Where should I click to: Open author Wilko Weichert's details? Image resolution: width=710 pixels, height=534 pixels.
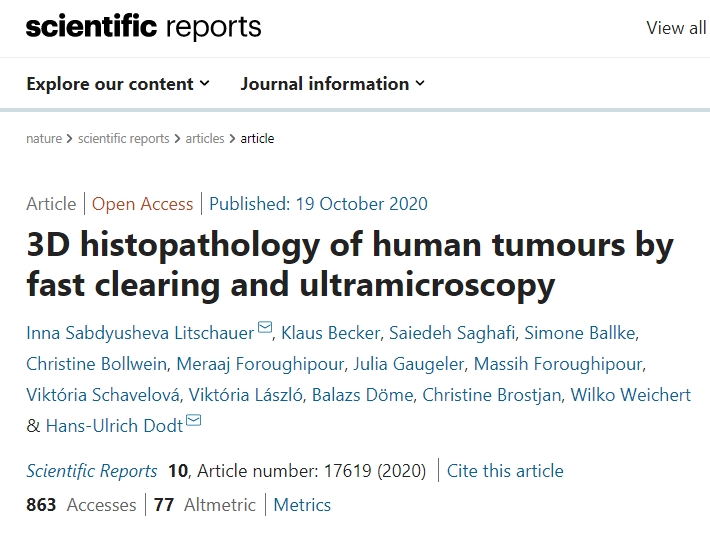tap(630, 395)
